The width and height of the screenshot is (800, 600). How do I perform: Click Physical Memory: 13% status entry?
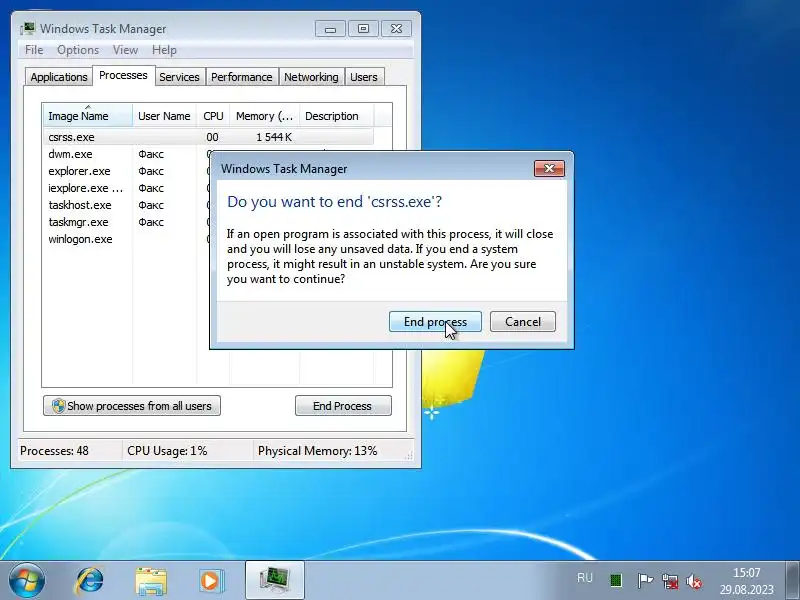[317, 451]
